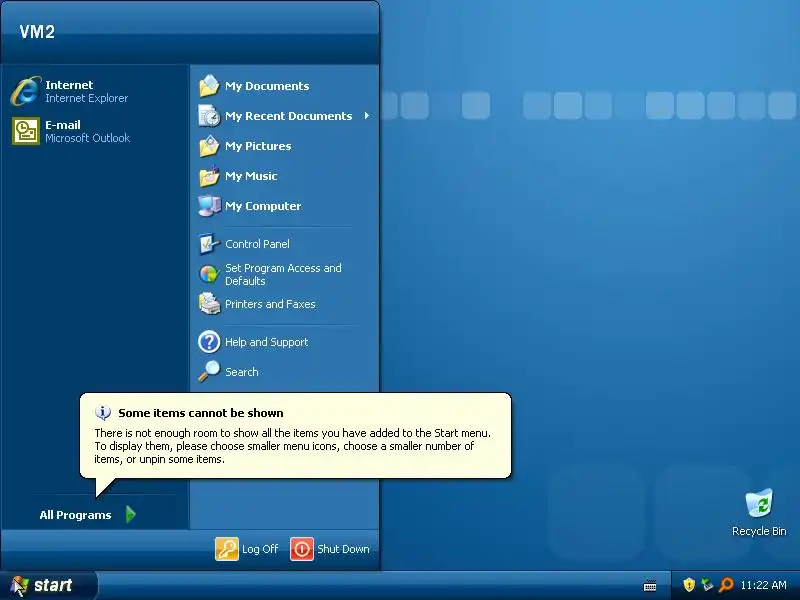Click the My Recent Documents icon

(x=209, y=116)
